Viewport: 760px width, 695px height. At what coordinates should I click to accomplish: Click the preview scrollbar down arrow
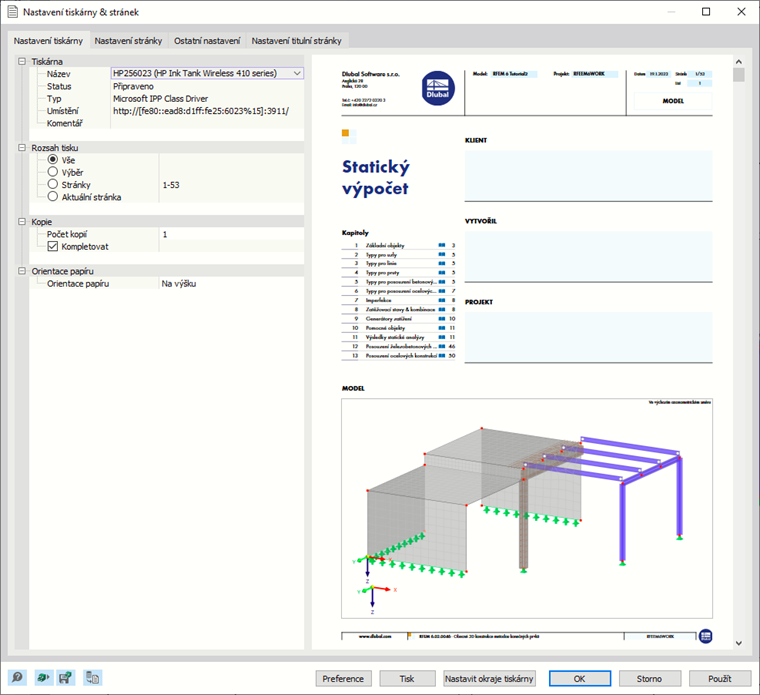(x=739, y=643)
